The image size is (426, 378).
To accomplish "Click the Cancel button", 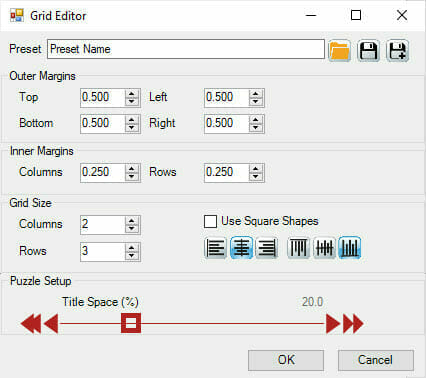I will point(376,360).
